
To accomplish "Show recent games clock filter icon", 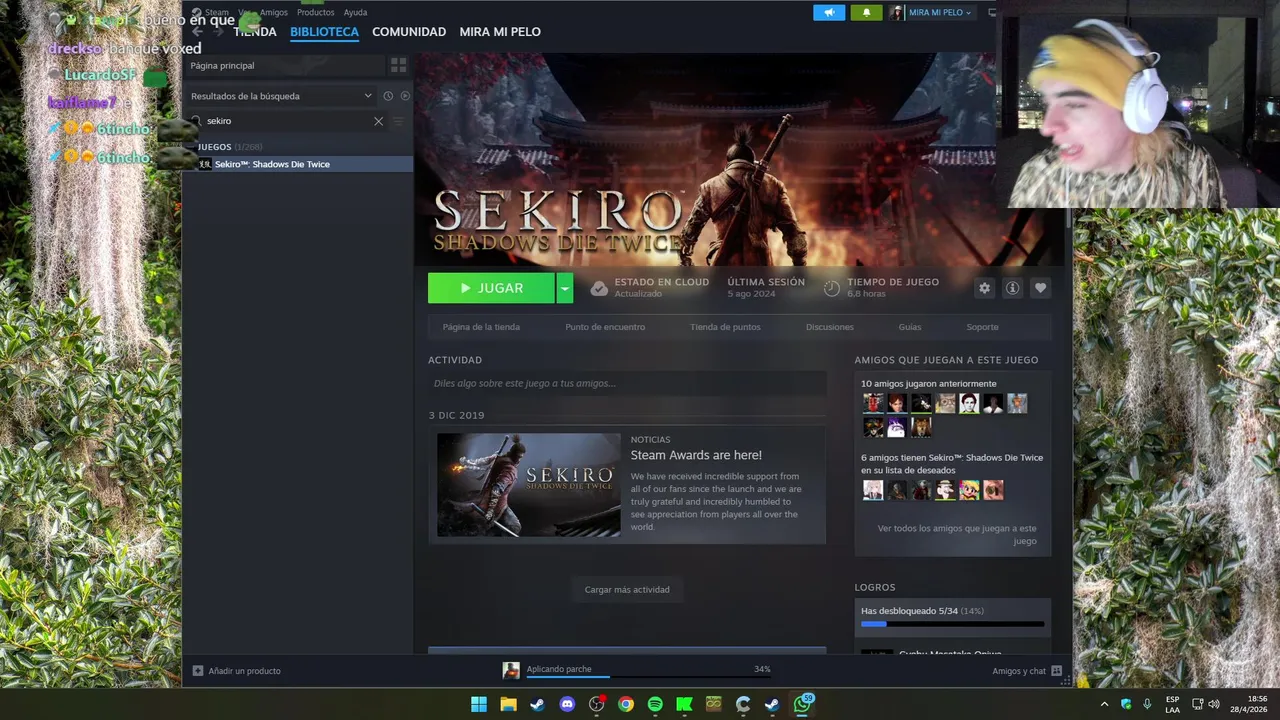I will click(388, 96).
